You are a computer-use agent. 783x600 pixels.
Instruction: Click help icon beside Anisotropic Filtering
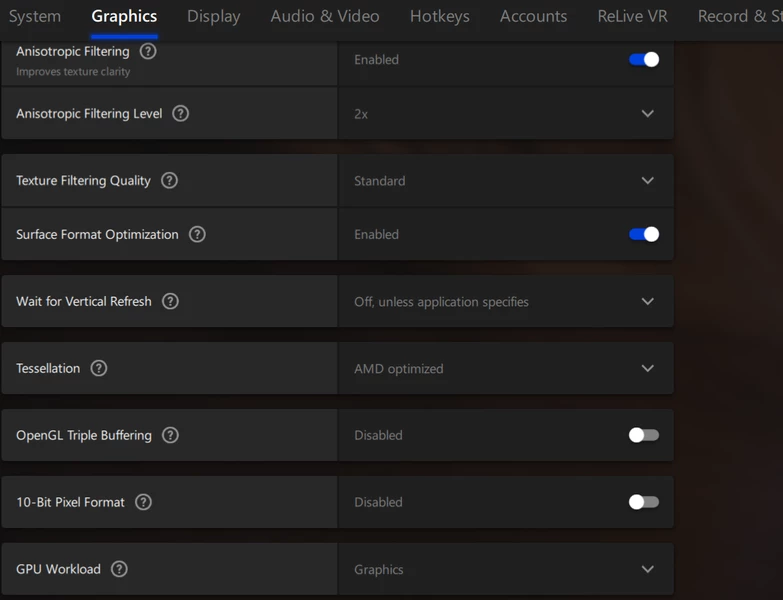[x=148, y=51]
